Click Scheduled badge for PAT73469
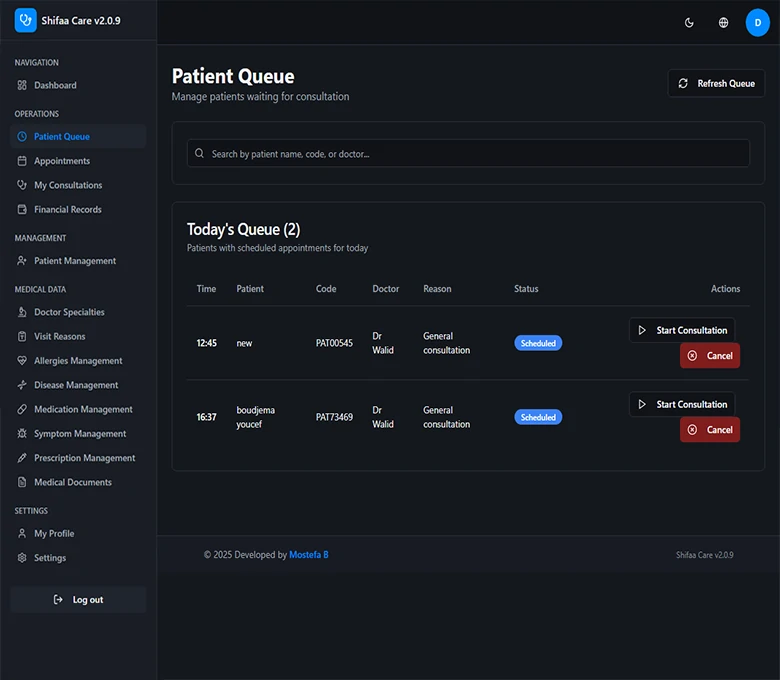The width and height of the screenshot is (780, 680). (538, 417)
